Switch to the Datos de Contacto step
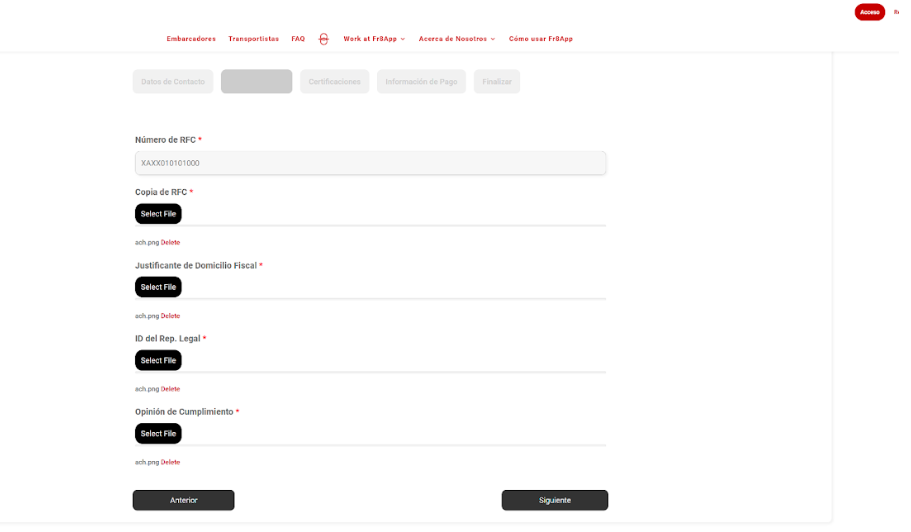This screenshot has width=911, height=532. coord(173,82)
